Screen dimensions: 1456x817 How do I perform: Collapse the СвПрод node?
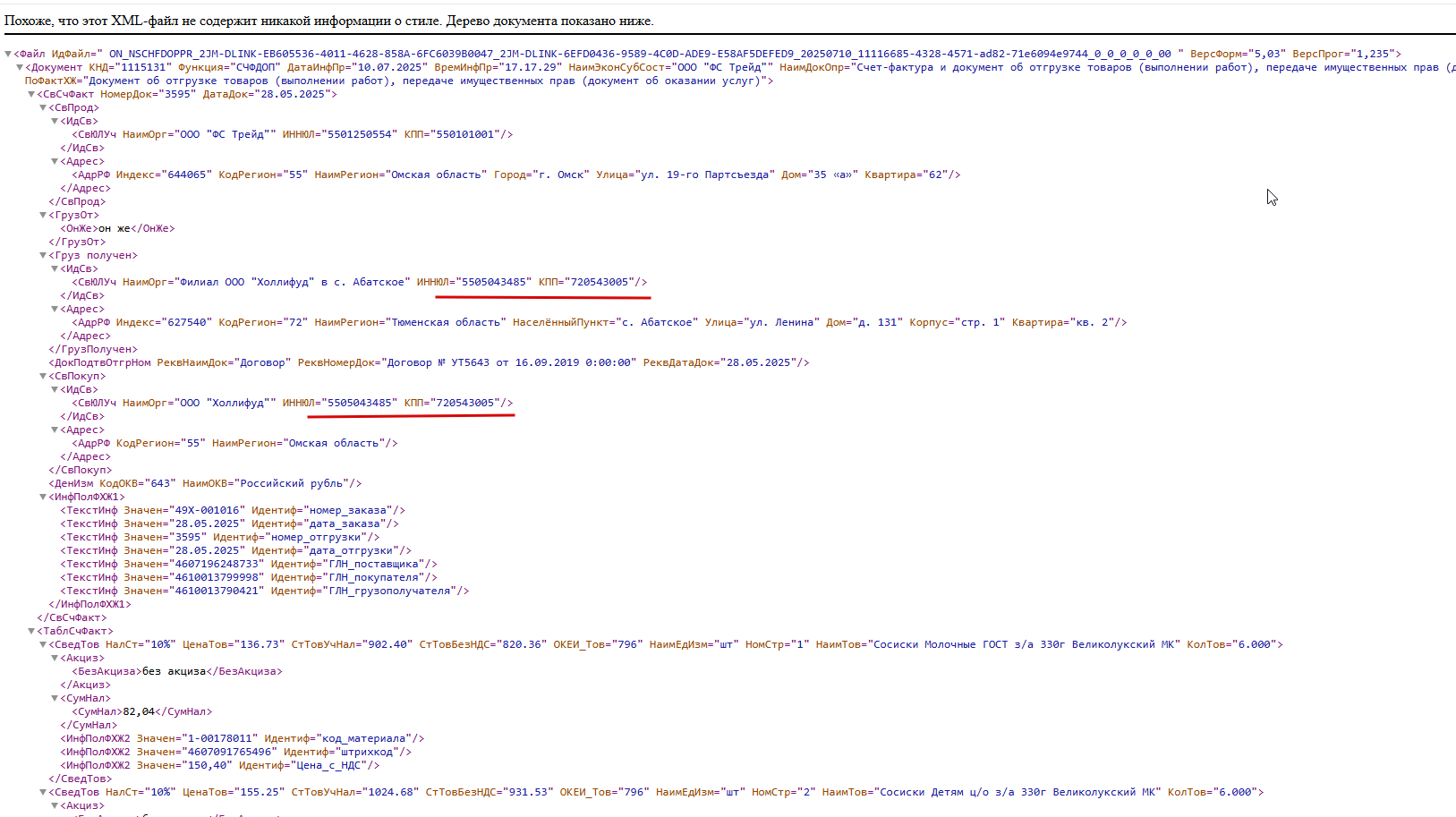(x=43, y=107)
